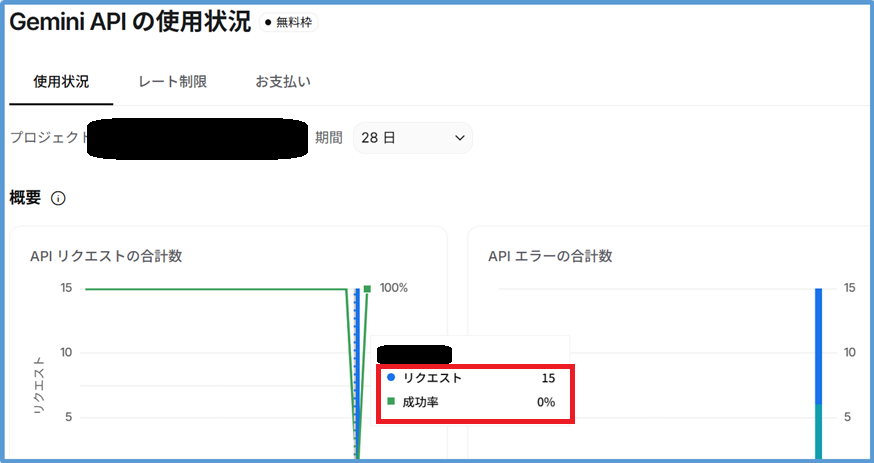Click the Gemini API の使用状況 page heading

click(130, 22)
